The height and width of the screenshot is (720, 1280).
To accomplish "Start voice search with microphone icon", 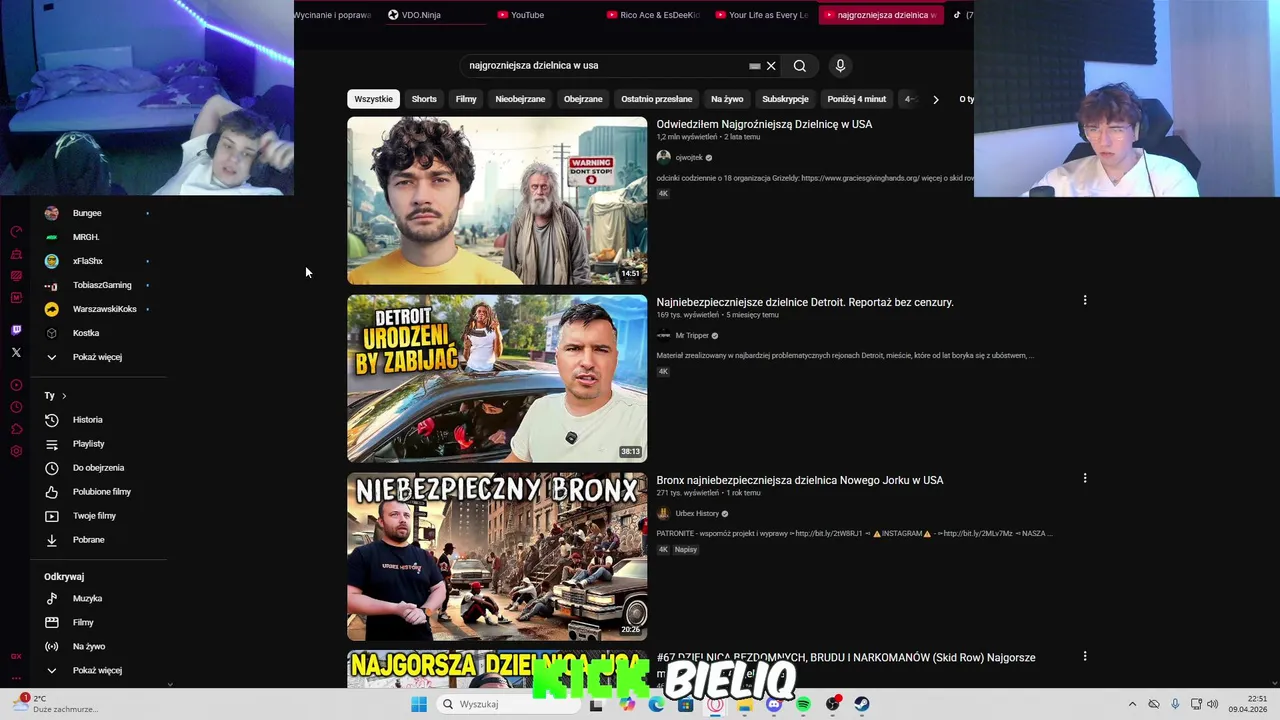I will (840, 66).
